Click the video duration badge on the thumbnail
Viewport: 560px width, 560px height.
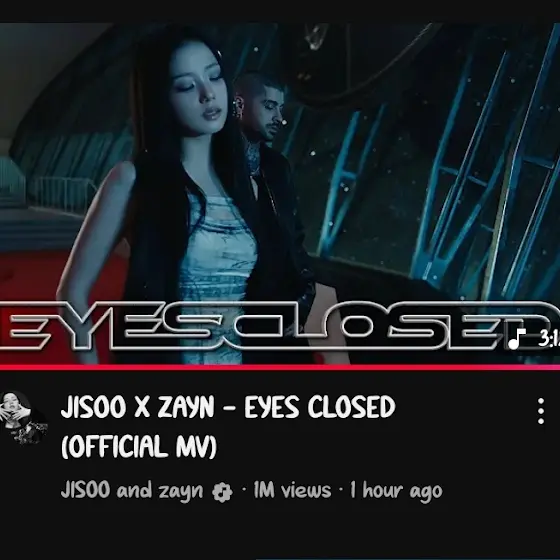click(x=532, y=338)
